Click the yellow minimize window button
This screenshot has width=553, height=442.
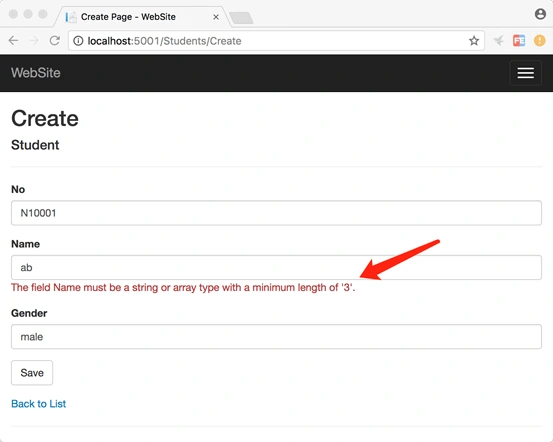pos(28,14)
